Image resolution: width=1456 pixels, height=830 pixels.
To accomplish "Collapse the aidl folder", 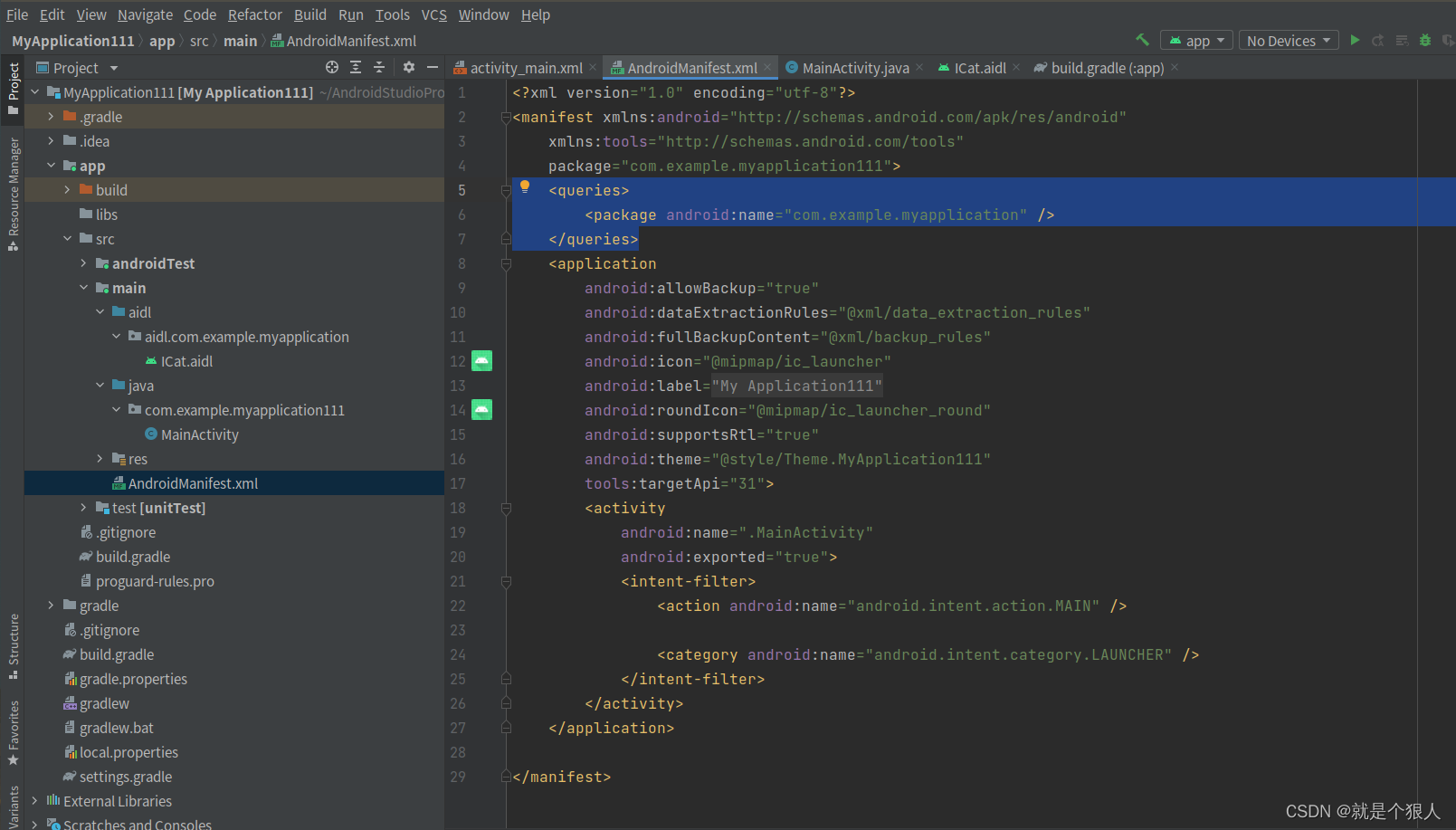I will pyautogui.click(x=100, y=312).
